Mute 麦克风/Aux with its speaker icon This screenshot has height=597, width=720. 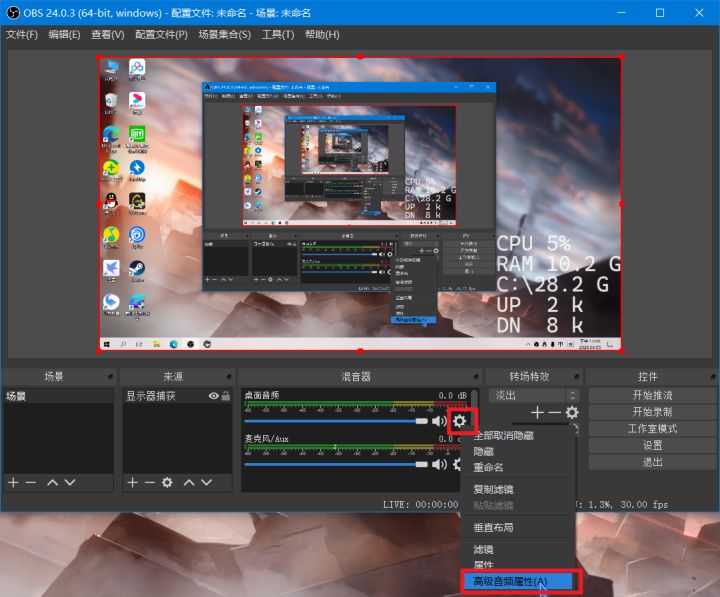click(439, 464)
